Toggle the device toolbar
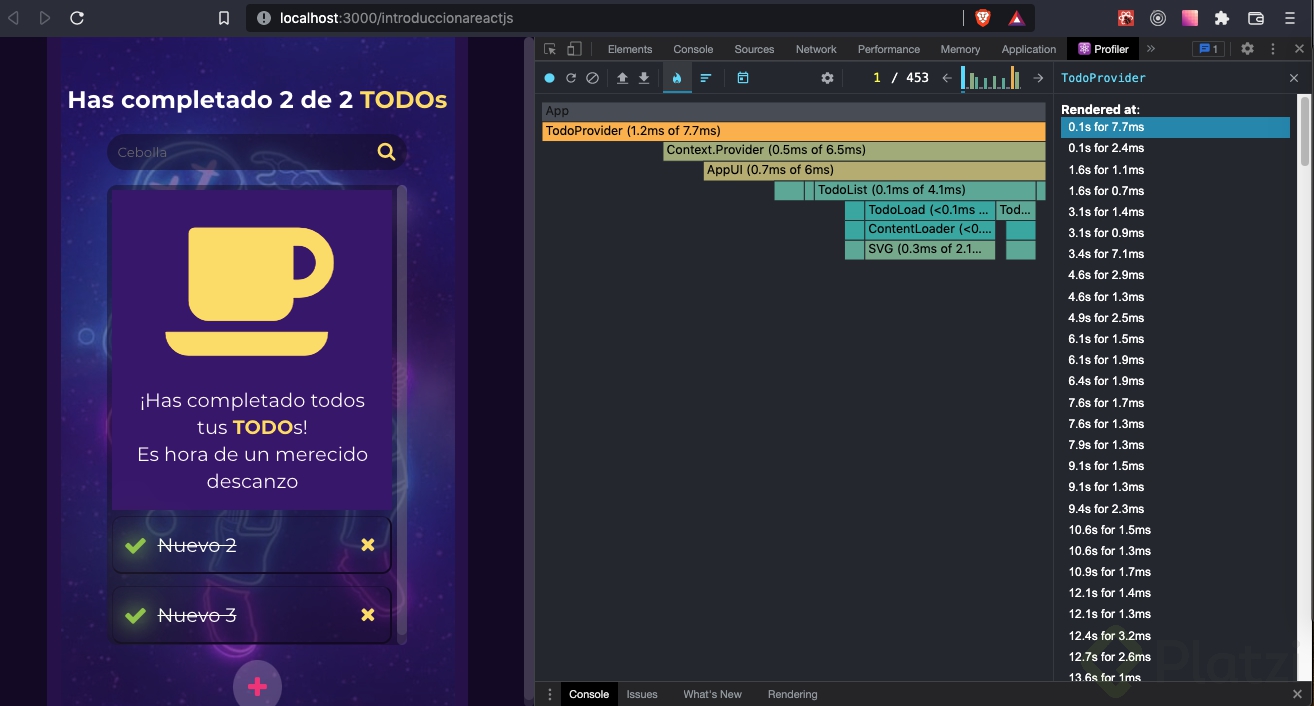 click(574, 49)
